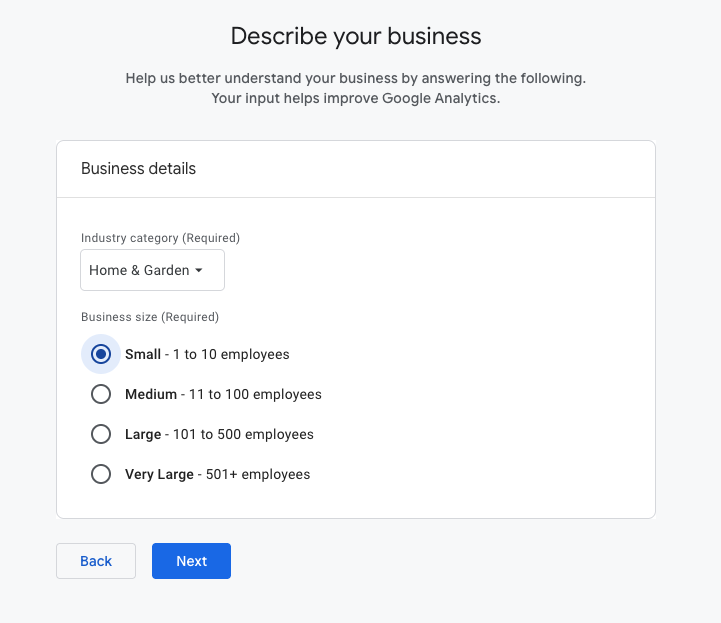This screenshot has height=623, width=721.
Task: Click the 'Industry category (Required)' field label
Action: click(x=160, y=238)
